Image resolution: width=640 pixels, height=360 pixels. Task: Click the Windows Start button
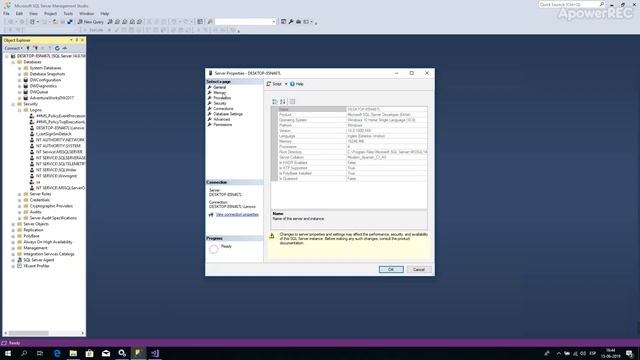tap(7, 353)
